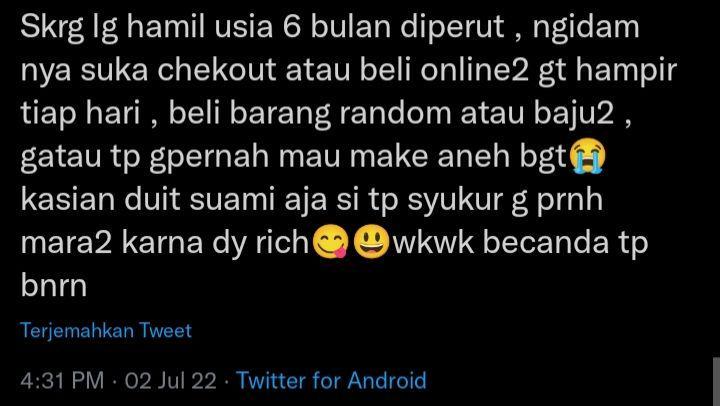Click the Terjemahkan Tweet link
Image resolution: width=720 pixels, height=406 pixels.
click(x=106, y=331)
